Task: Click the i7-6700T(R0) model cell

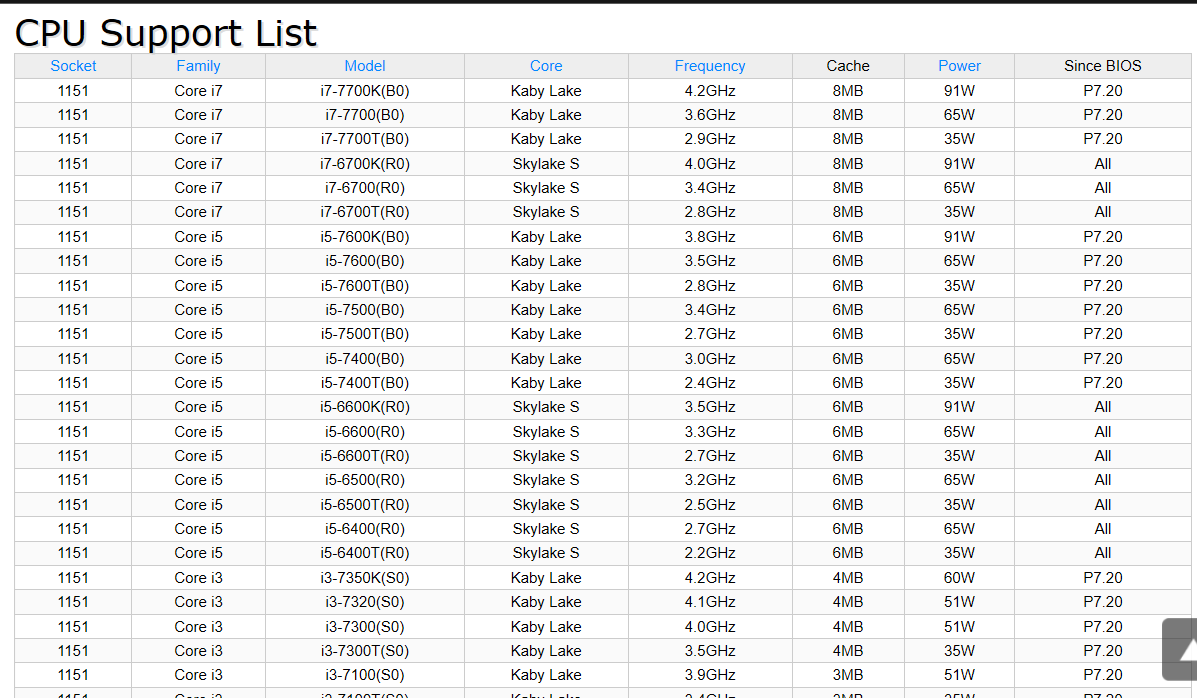Action: coord(365,212)
